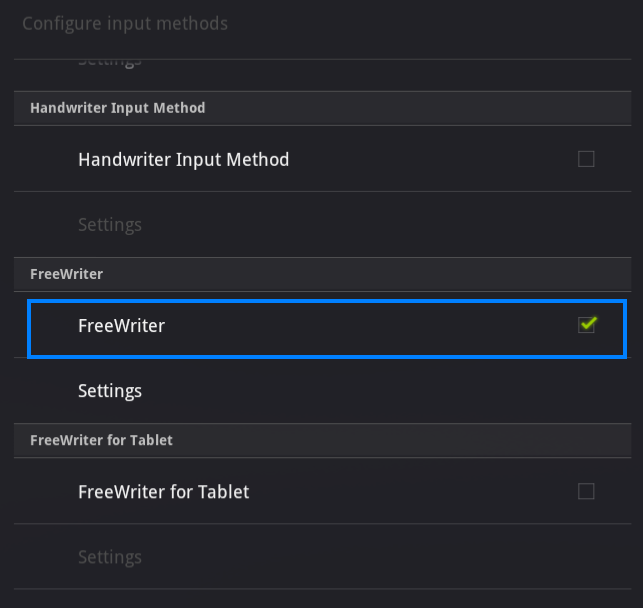Select the Handwriter Input Method list item label
This screenshot has width=643, height=608.
[183, 159]
